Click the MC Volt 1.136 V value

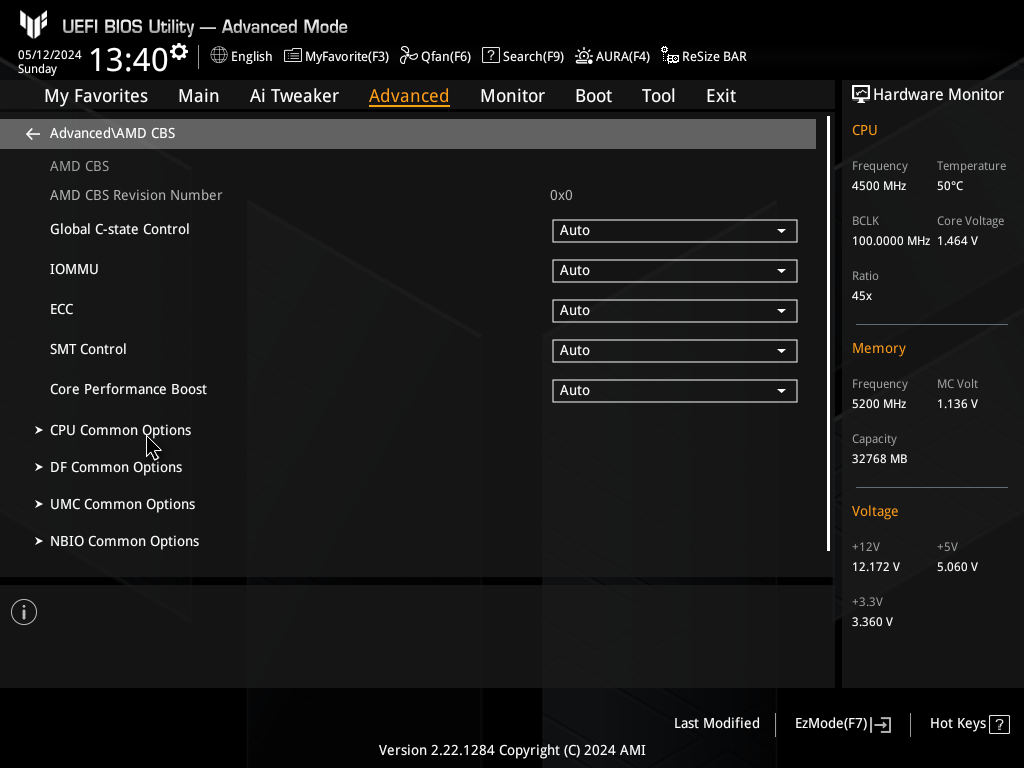point(957,404)
